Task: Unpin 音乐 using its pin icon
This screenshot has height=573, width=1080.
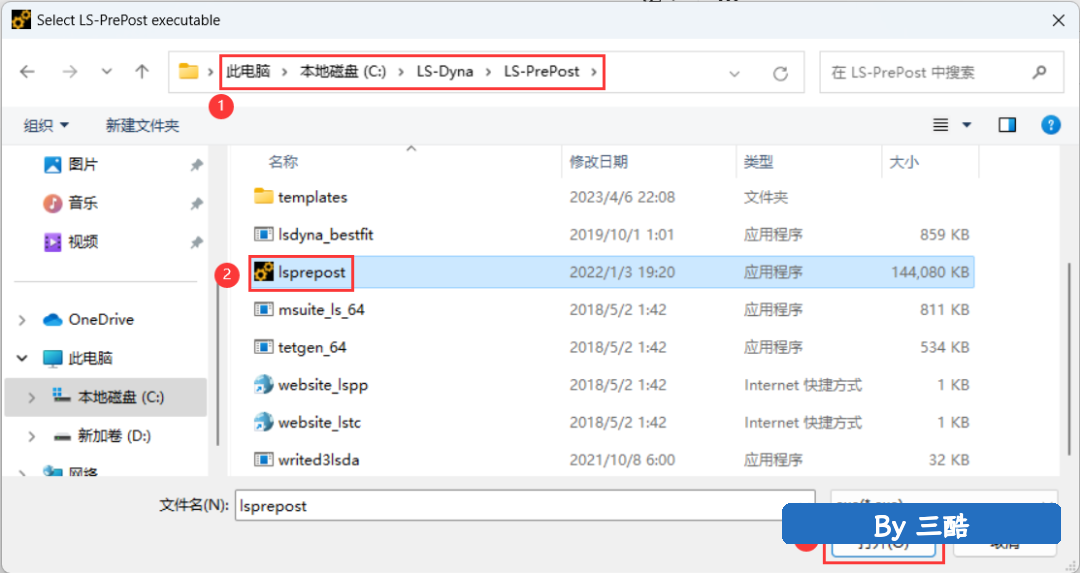Action: pyautogui.click(x=197, y=204)
